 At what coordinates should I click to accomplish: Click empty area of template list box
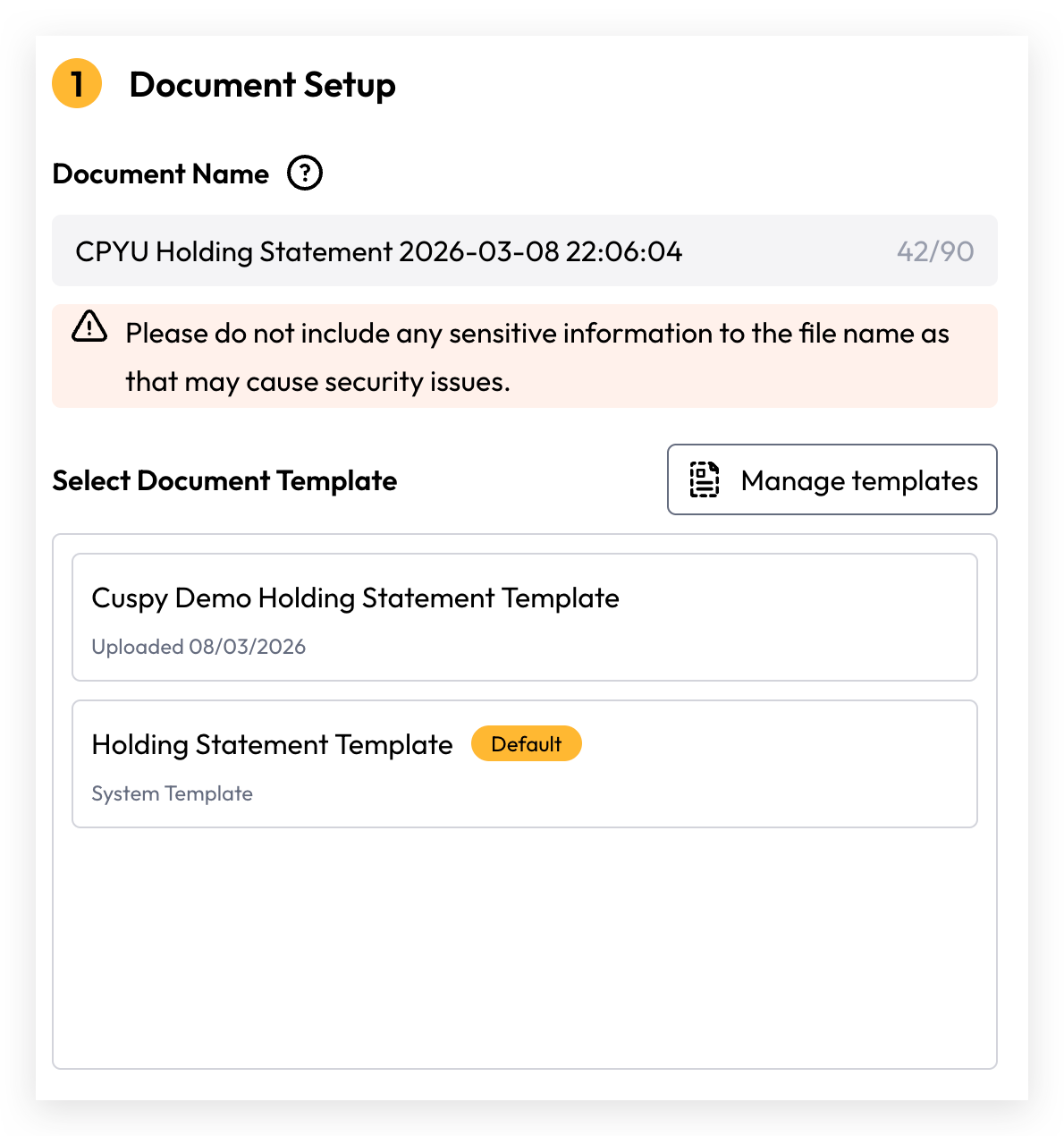point(525,948)
